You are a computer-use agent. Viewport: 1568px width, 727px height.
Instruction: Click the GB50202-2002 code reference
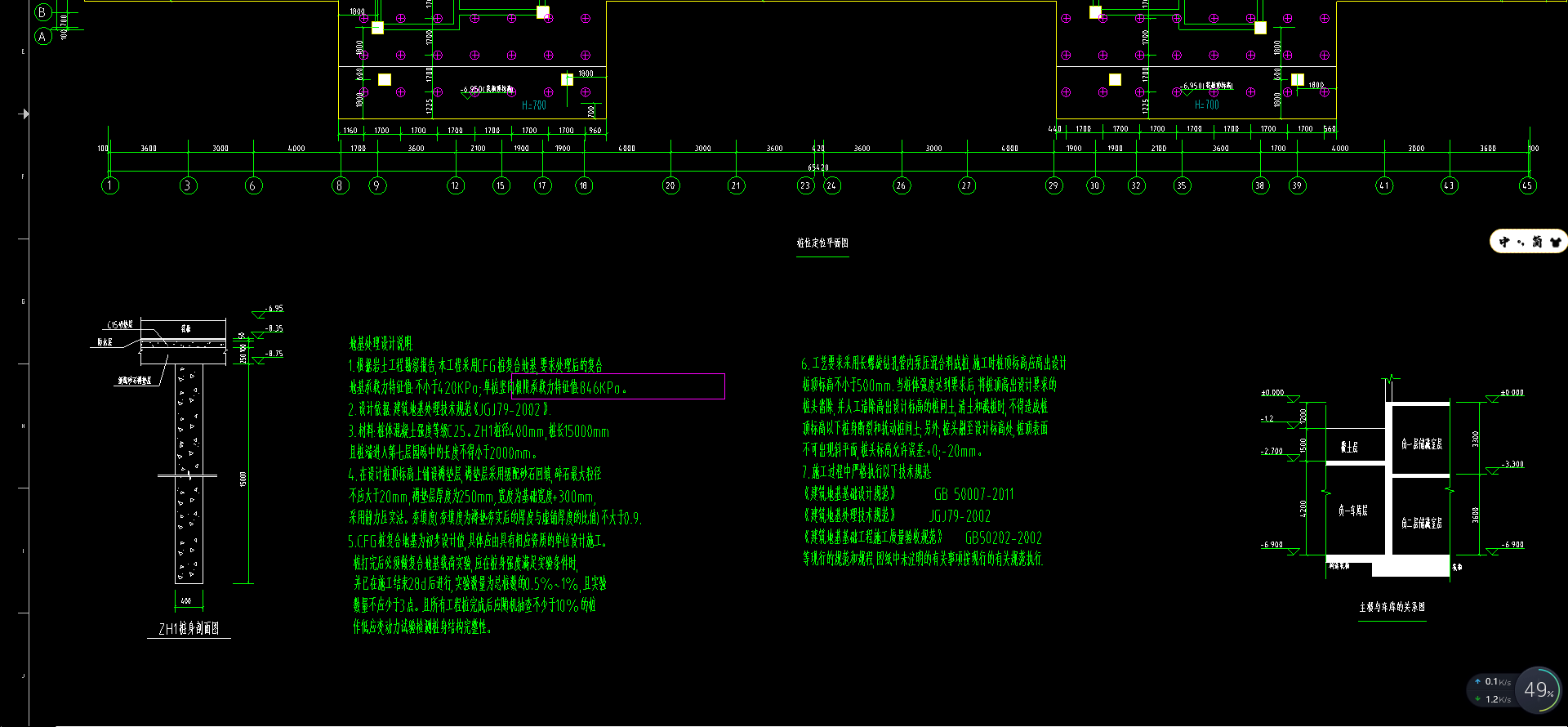click(1004, 537)
